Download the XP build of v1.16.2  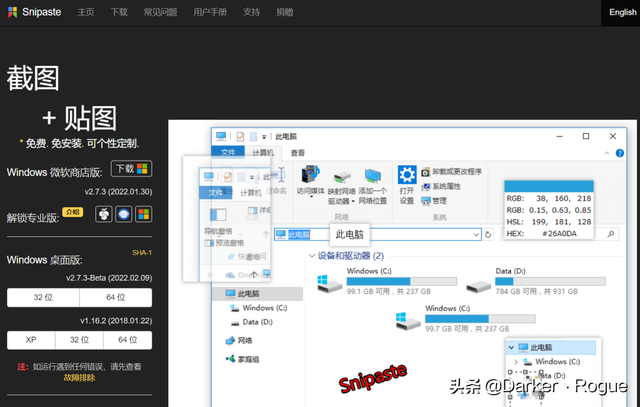[31, 340]
